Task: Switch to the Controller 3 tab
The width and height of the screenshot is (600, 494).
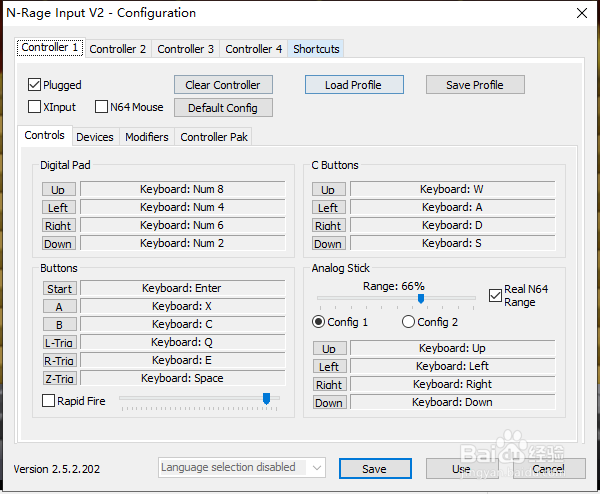Action: [186, 49]
